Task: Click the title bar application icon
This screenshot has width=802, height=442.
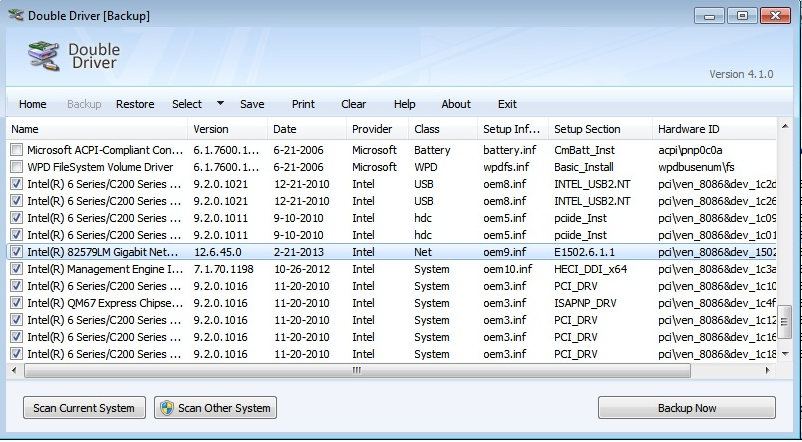Action: (x=15, y=15)
